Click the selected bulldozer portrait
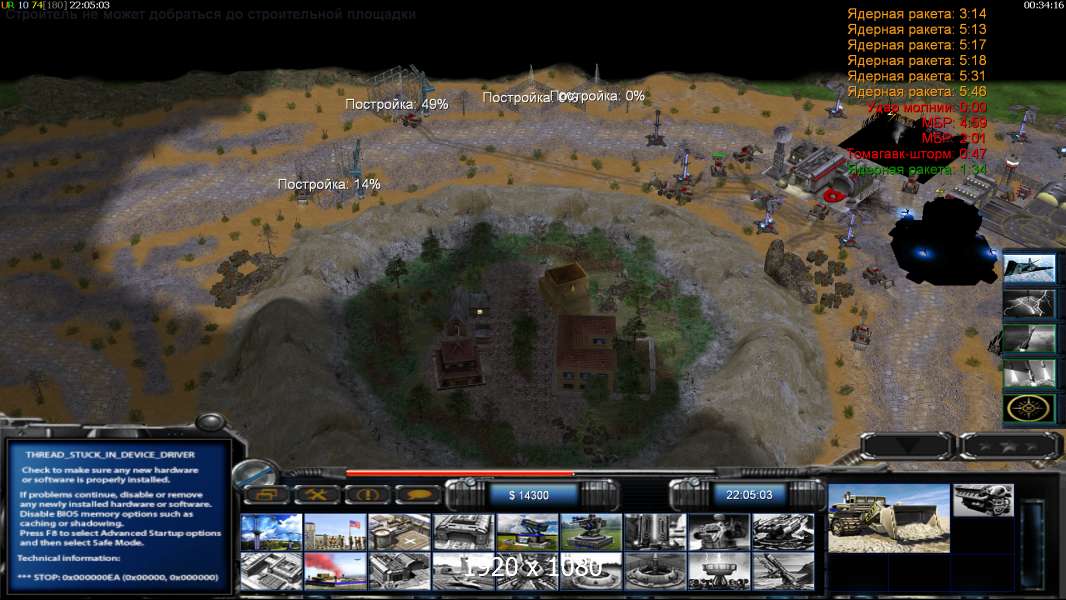Image resolution: width=1066 pixels, height=600 pixels. coord(889,518)
